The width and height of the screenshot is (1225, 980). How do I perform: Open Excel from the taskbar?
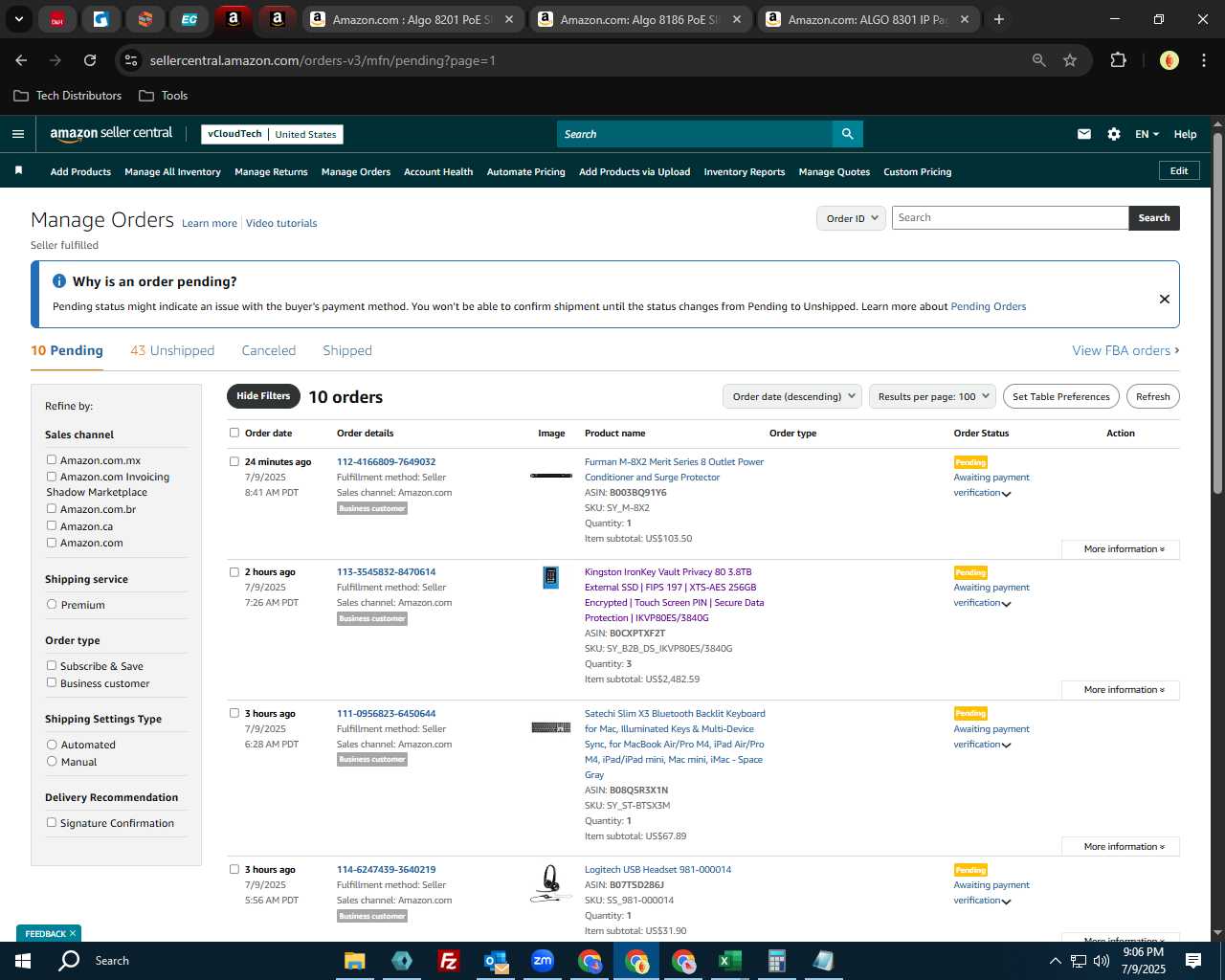(729, 961)
